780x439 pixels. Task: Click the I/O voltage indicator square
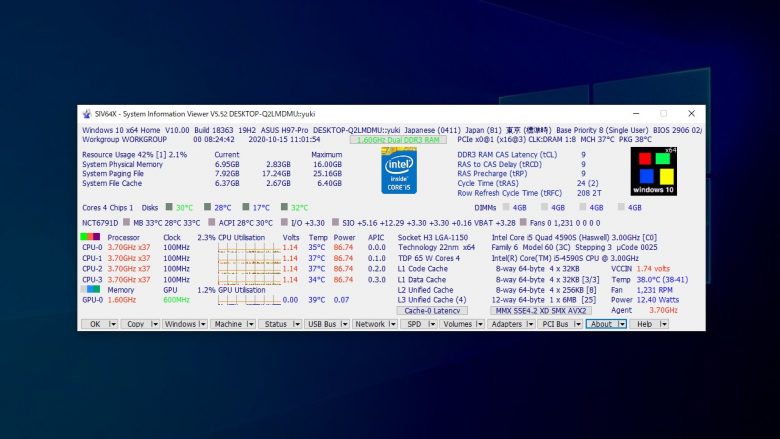point(285,222)
